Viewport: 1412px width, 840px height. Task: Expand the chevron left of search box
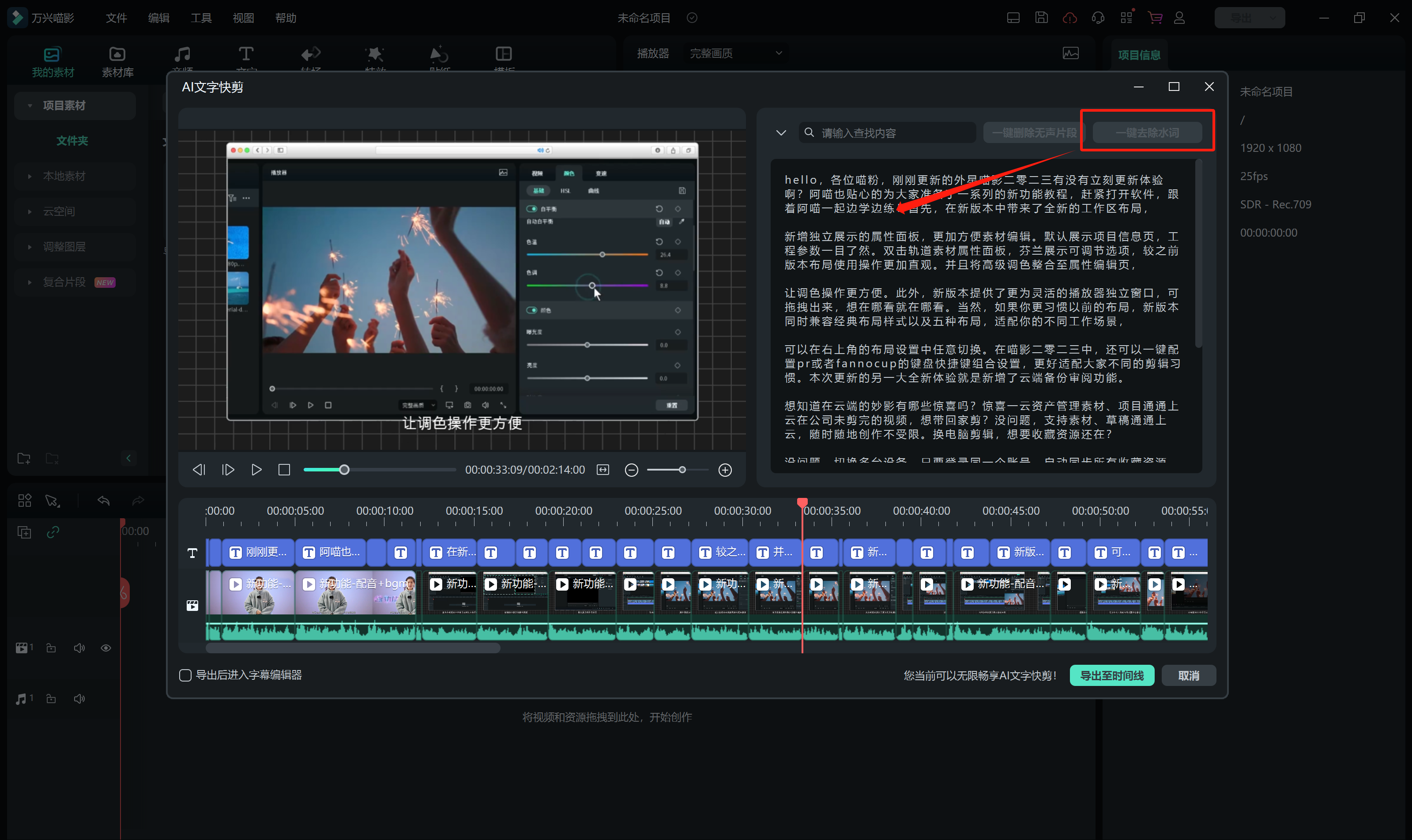(x=781, y=133)
